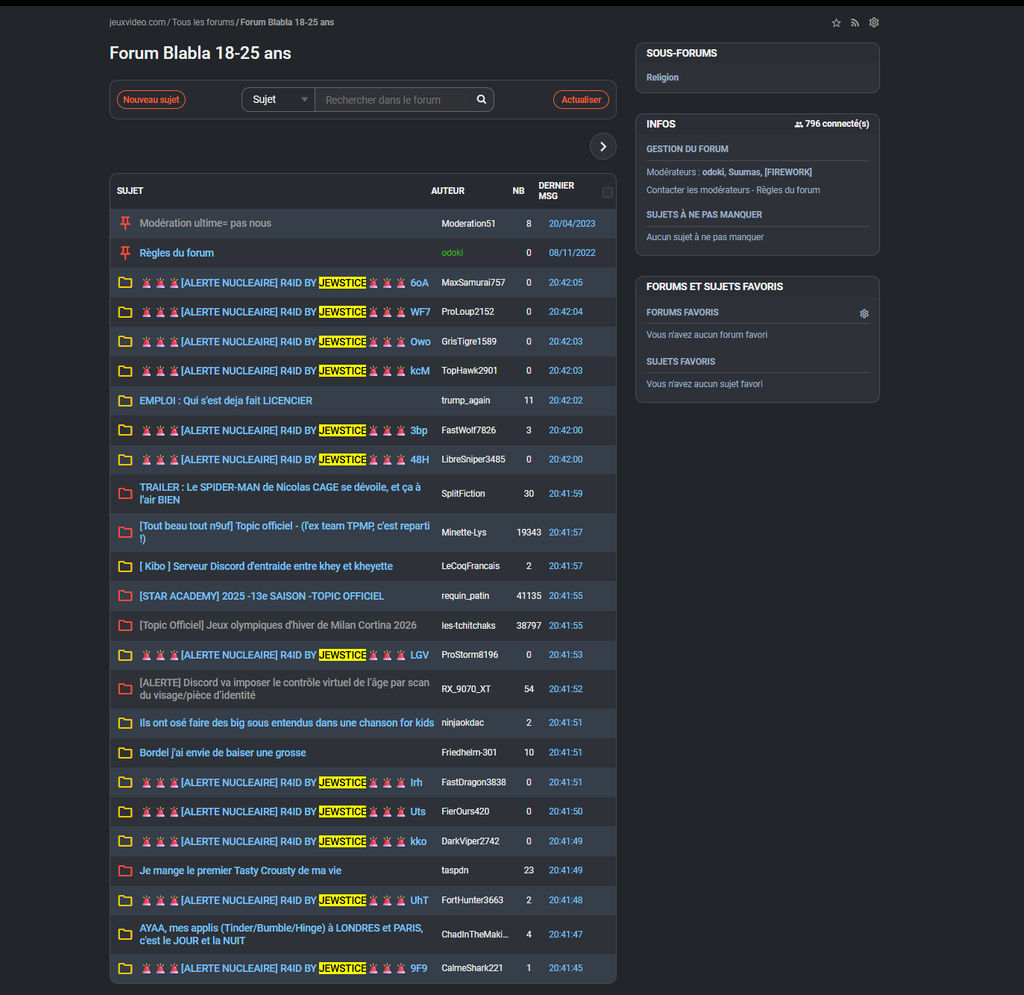Open the Sujet search type dropdown

pos(278,100)
